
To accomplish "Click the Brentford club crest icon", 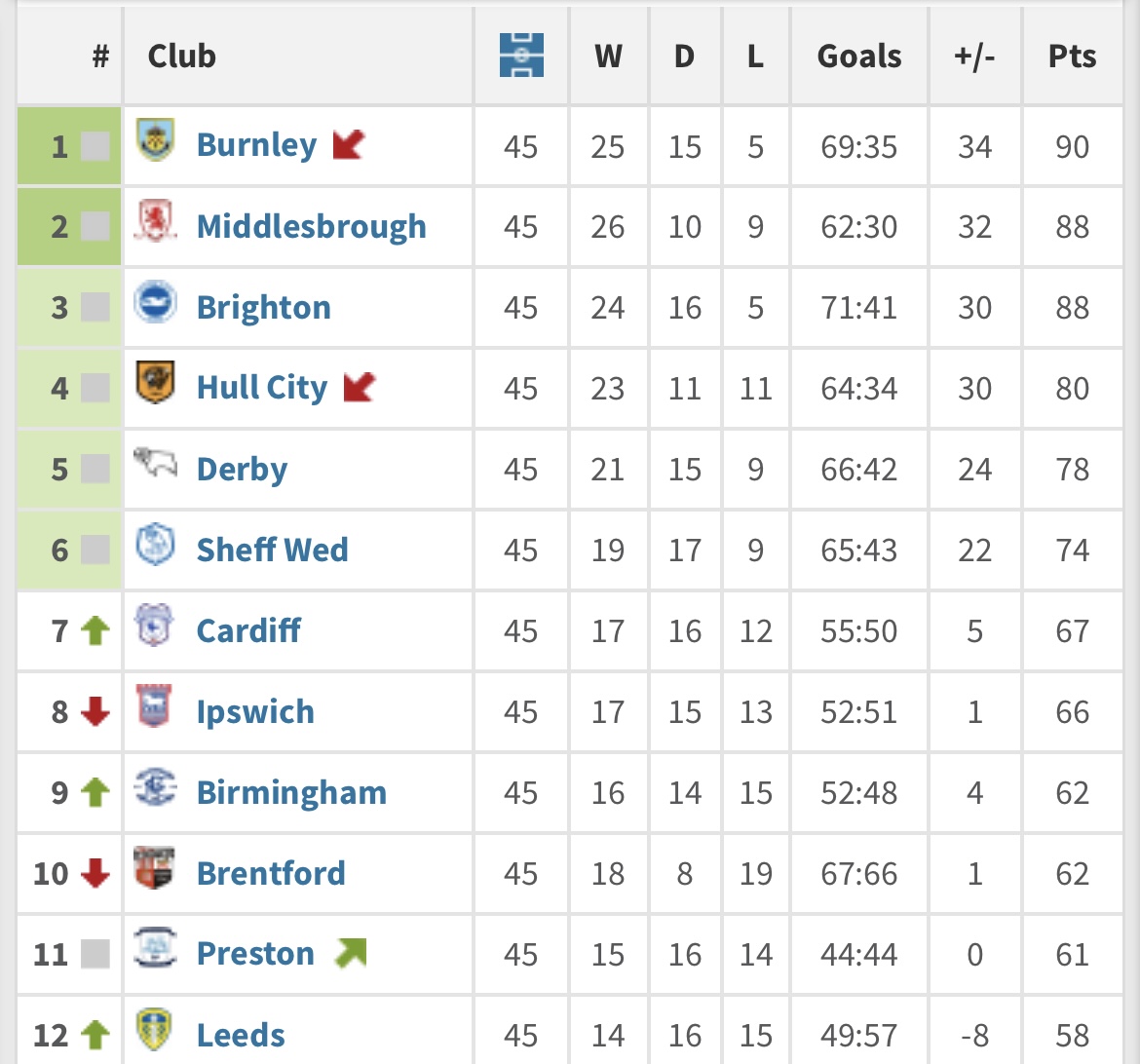I will 154,868.
